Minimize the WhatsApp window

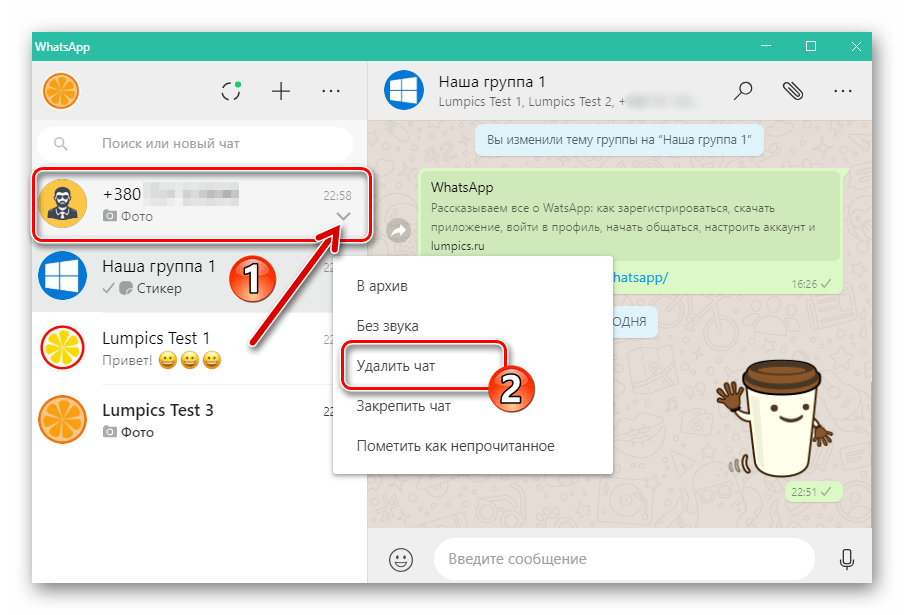coord(766,46)
